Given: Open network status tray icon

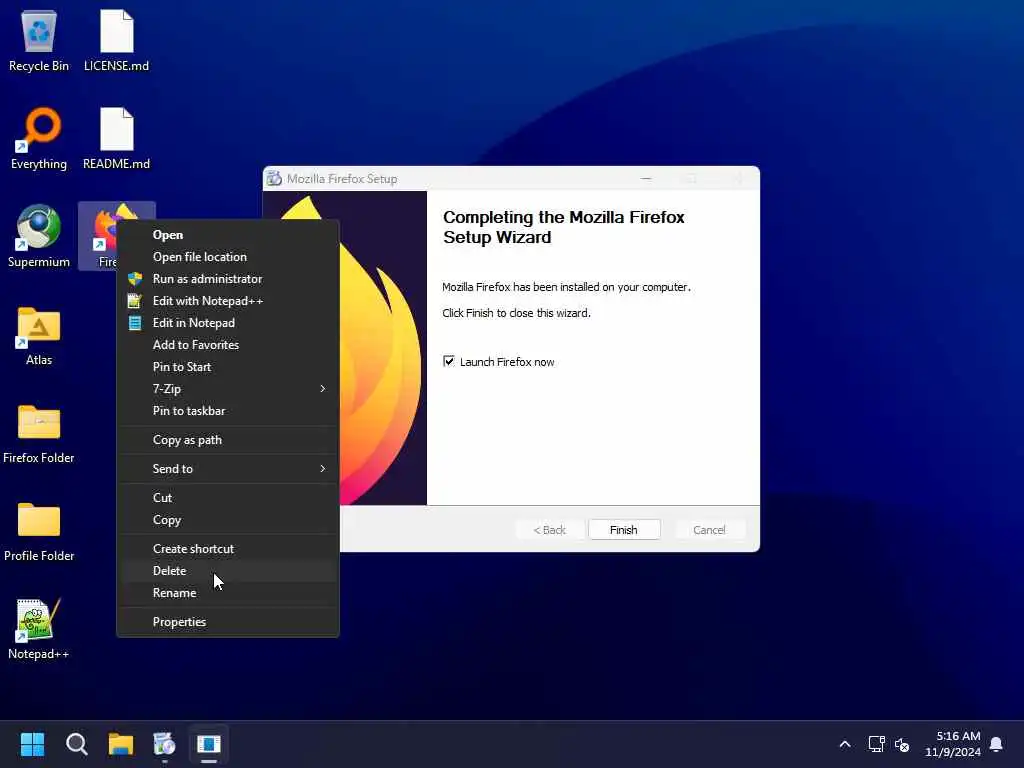Looking at the screenshot, I should 876,744.
